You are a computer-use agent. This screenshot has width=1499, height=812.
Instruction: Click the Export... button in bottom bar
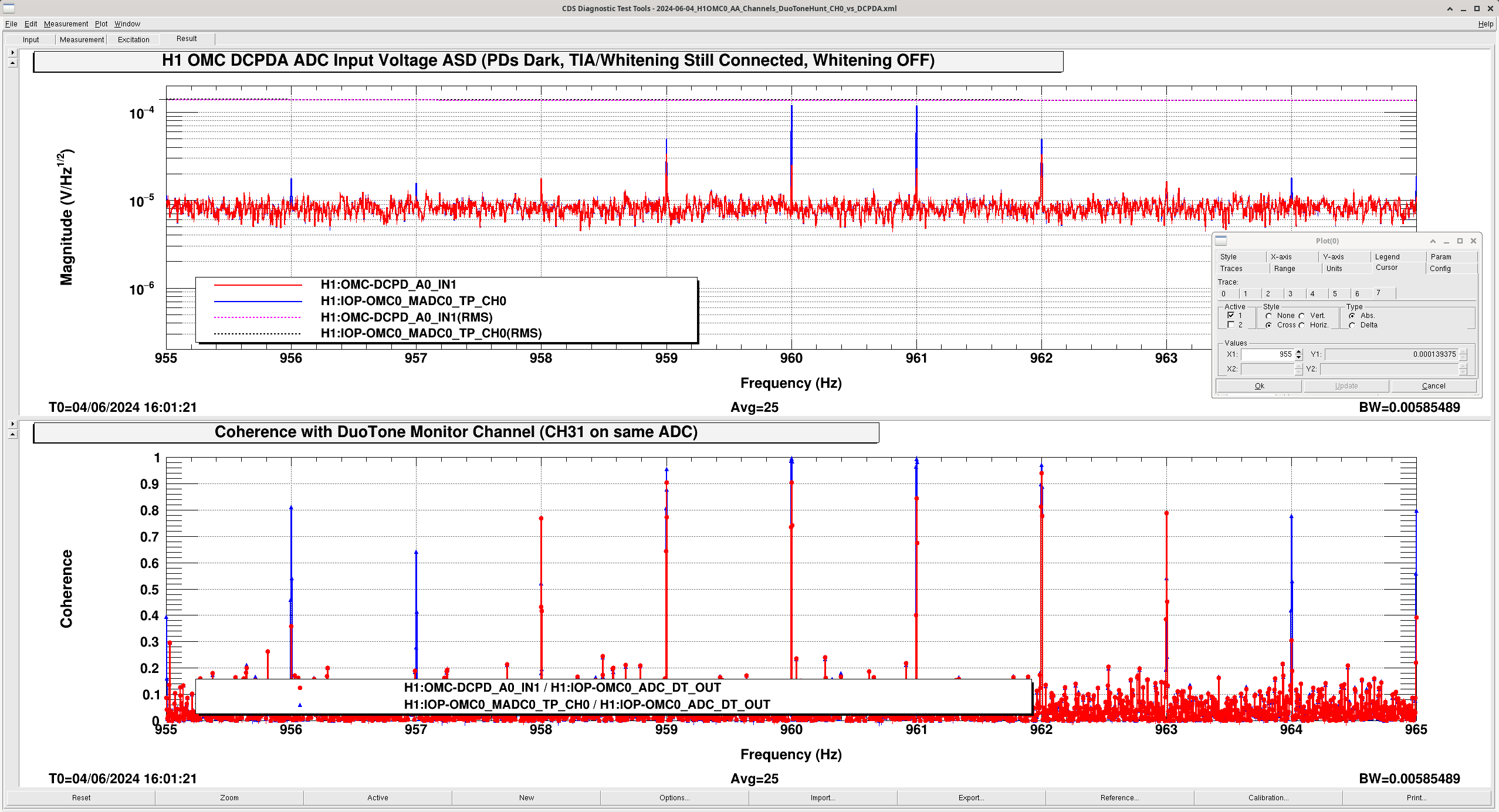[x=971, y=797]
